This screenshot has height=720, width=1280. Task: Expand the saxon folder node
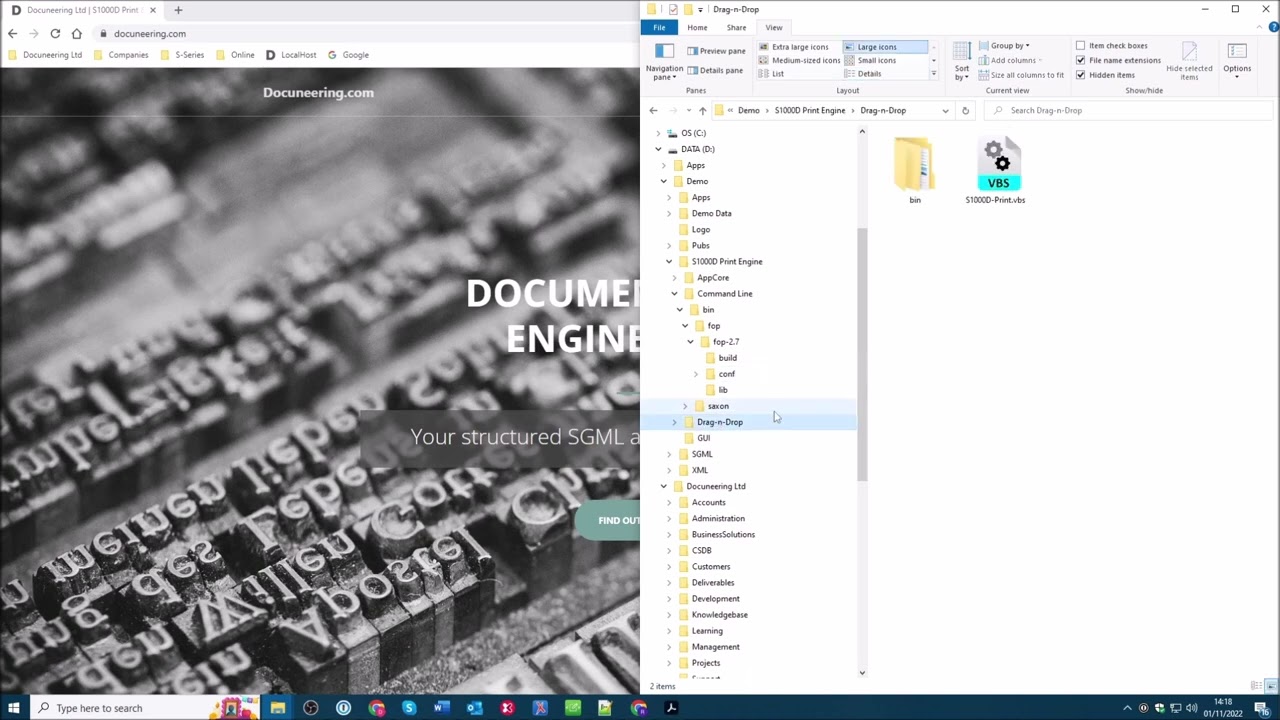point(685,406)
